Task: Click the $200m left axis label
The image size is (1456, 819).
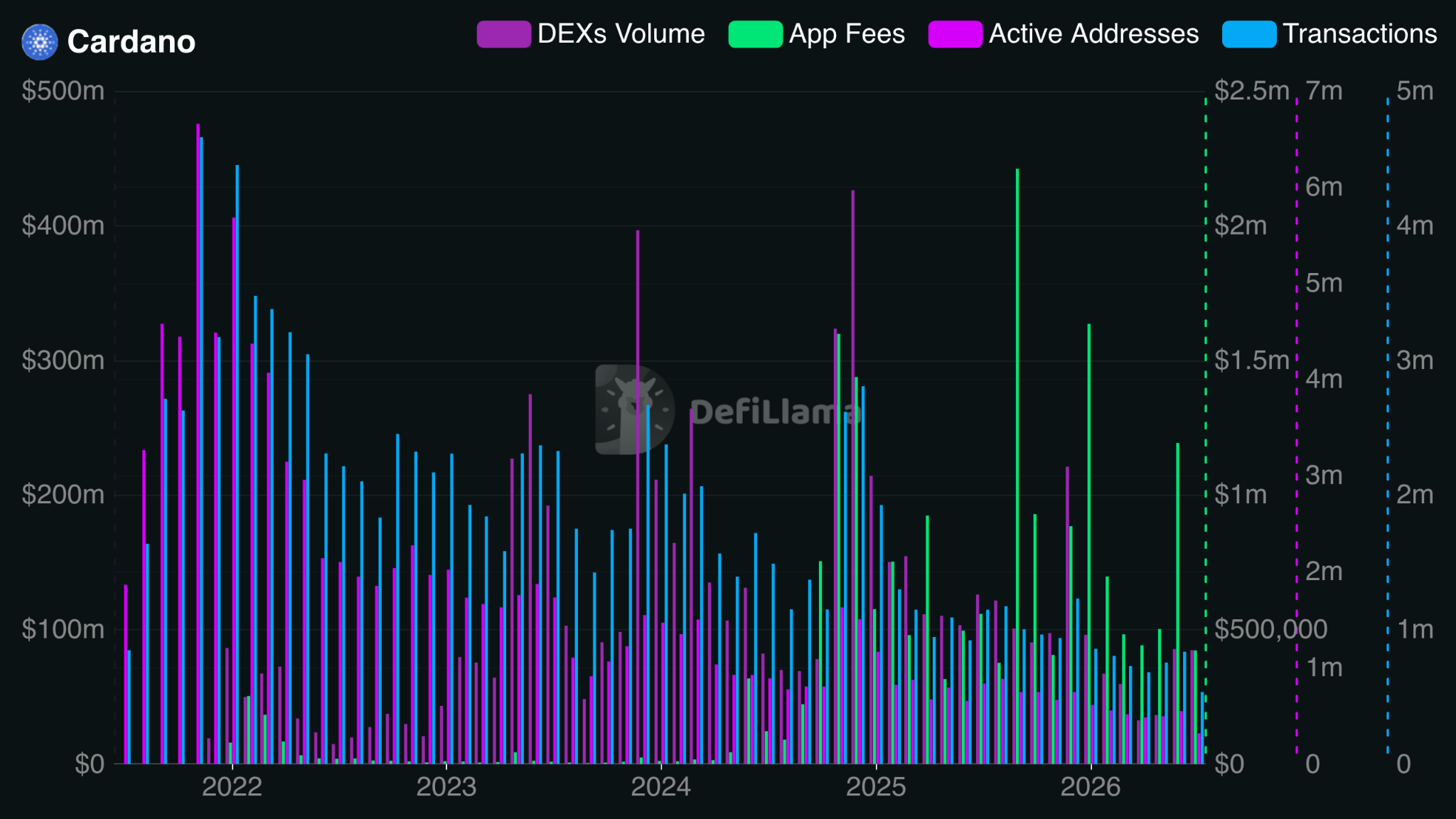Action: (x=63, y=495)
